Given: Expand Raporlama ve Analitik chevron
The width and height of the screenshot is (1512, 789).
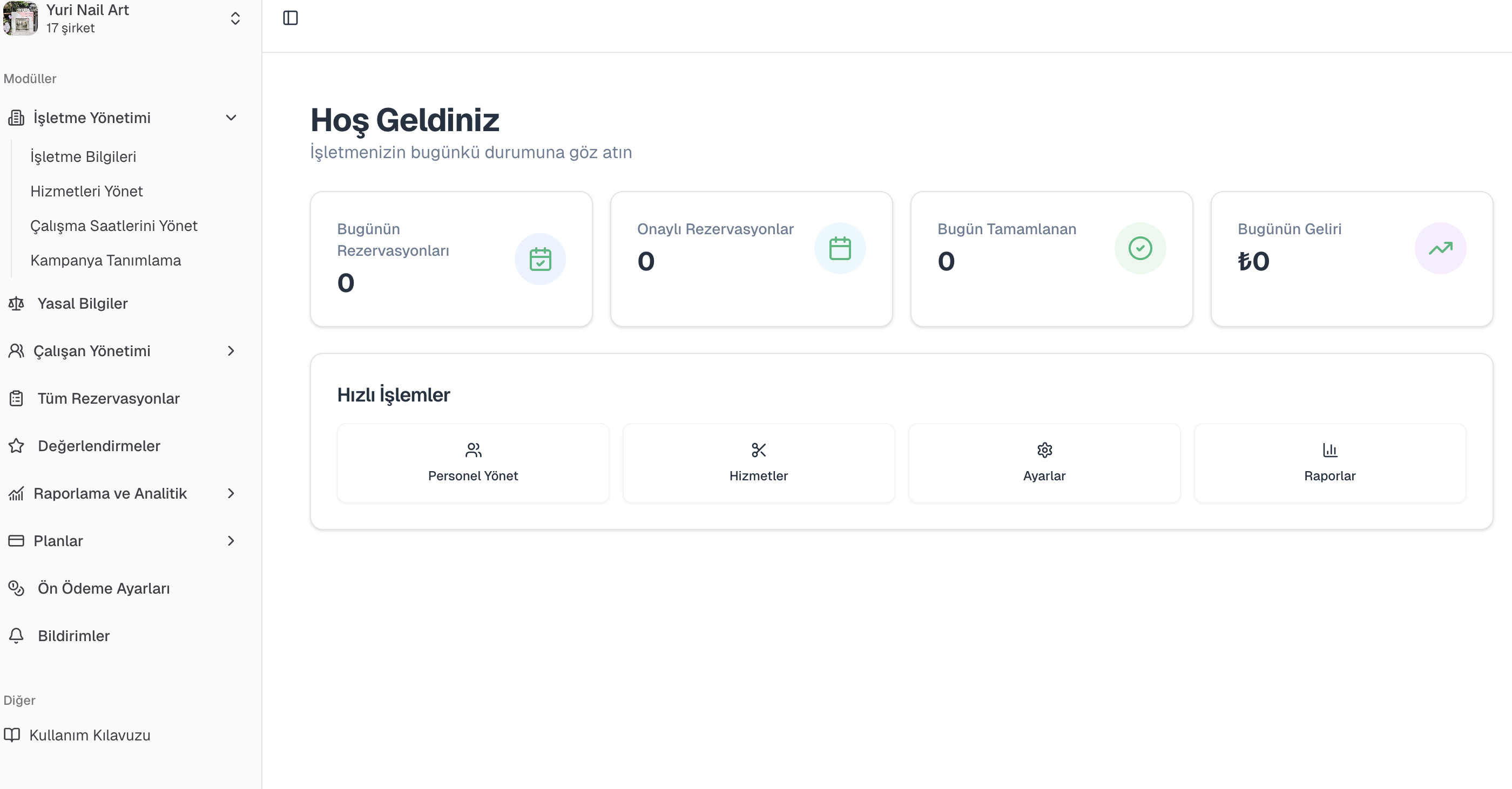Looking at the screenshot, I should coord(231,493).
